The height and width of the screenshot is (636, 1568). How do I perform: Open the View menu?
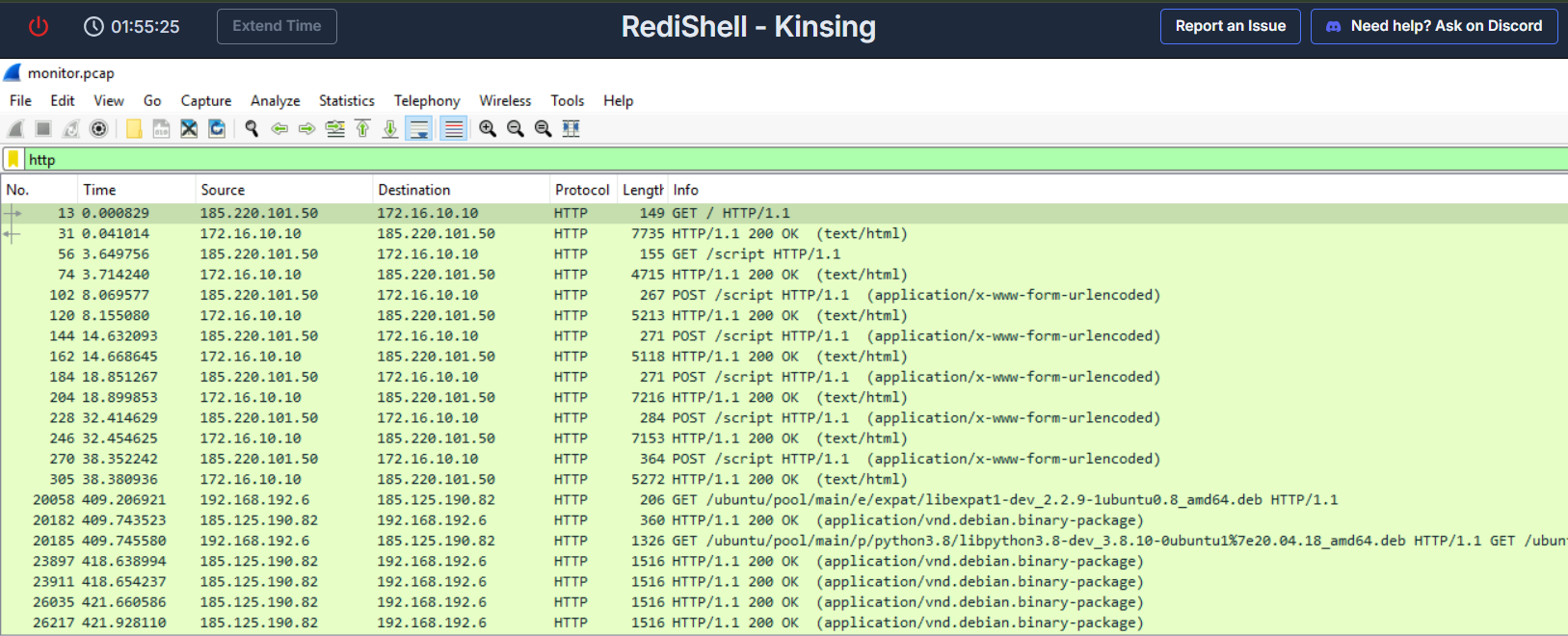coord(109,100)
